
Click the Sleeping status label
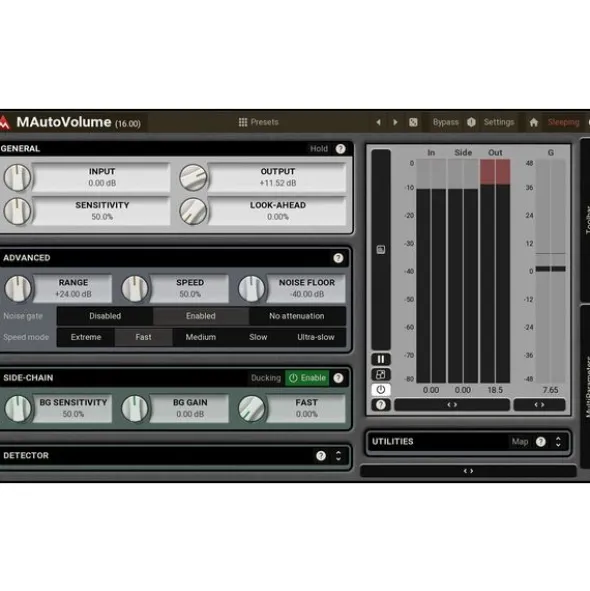coord(563,122)
